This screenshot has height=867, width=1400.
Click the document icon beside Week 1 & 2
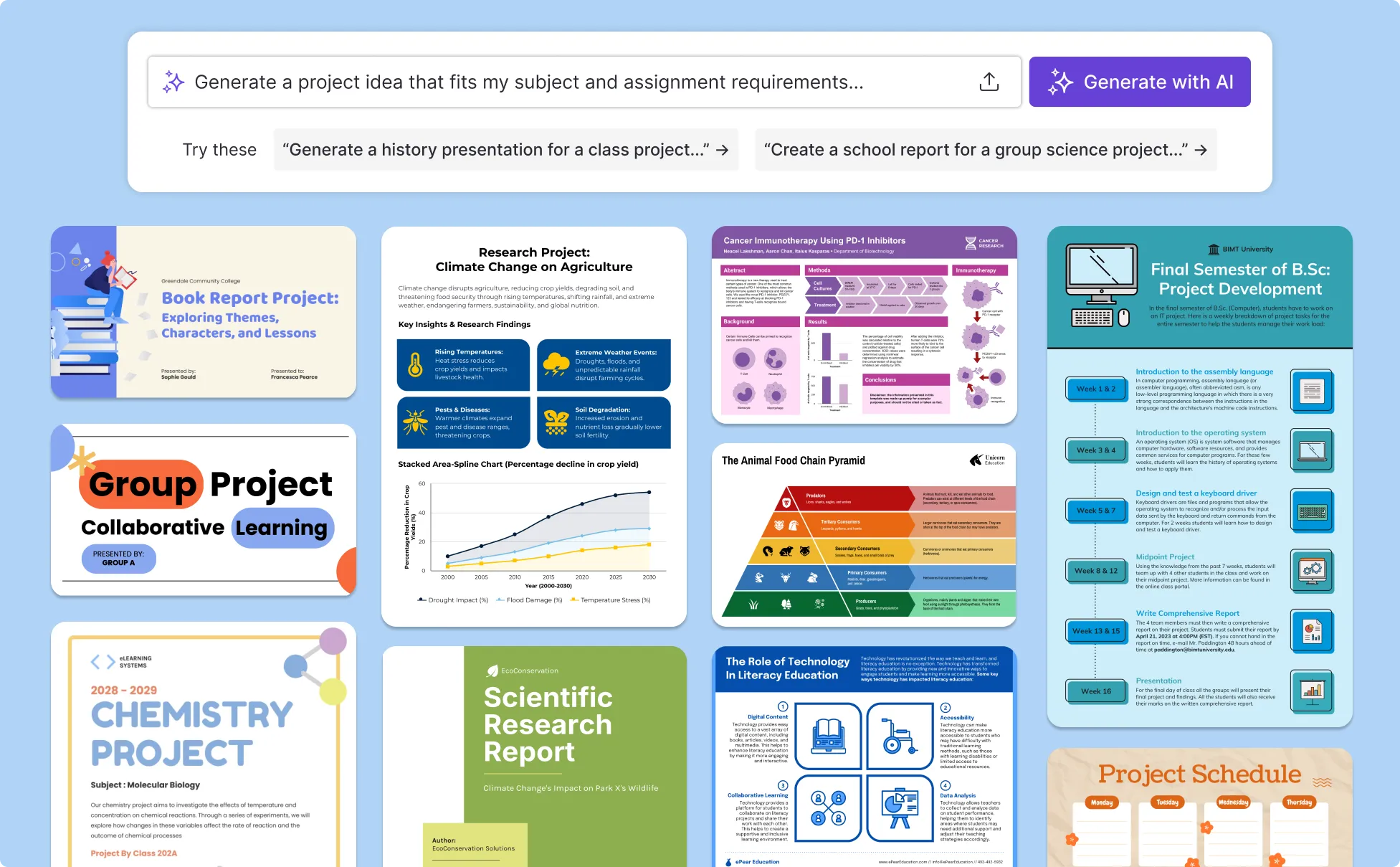1312,391
